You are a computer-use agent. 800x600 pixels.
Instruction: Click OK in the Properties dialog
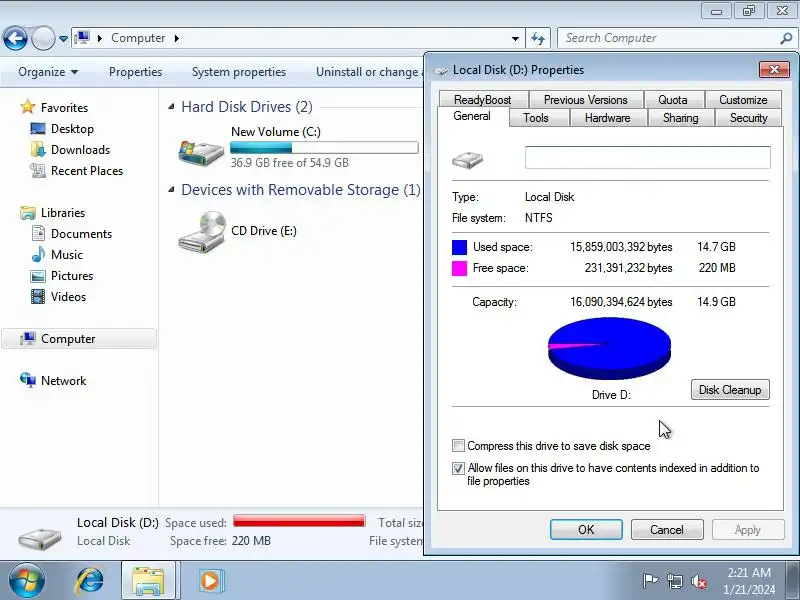[x=586, y=530]
